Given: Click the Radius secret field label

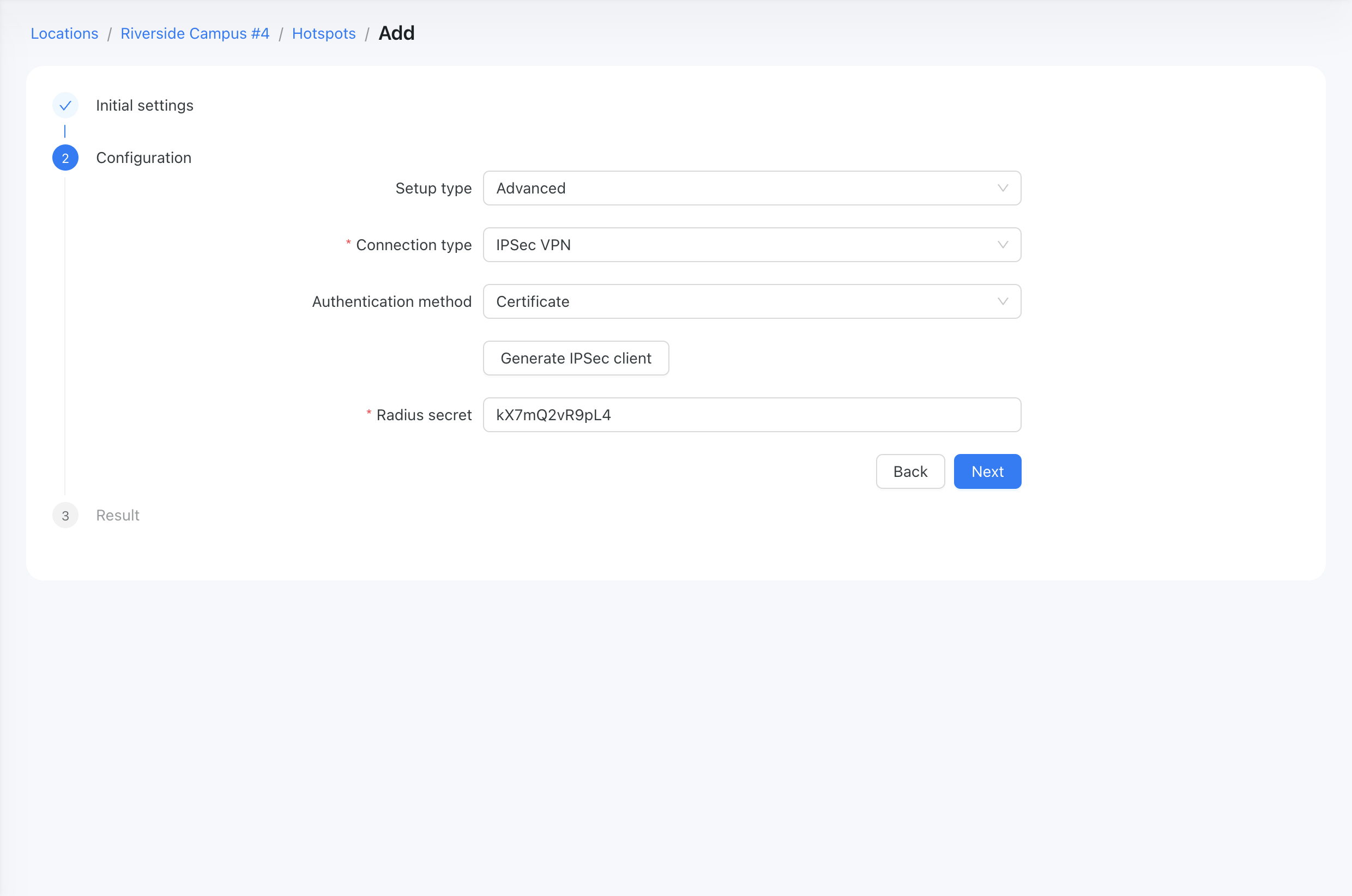Looking at the screenshot, I should pyautogui.click(x=424, y=415).
